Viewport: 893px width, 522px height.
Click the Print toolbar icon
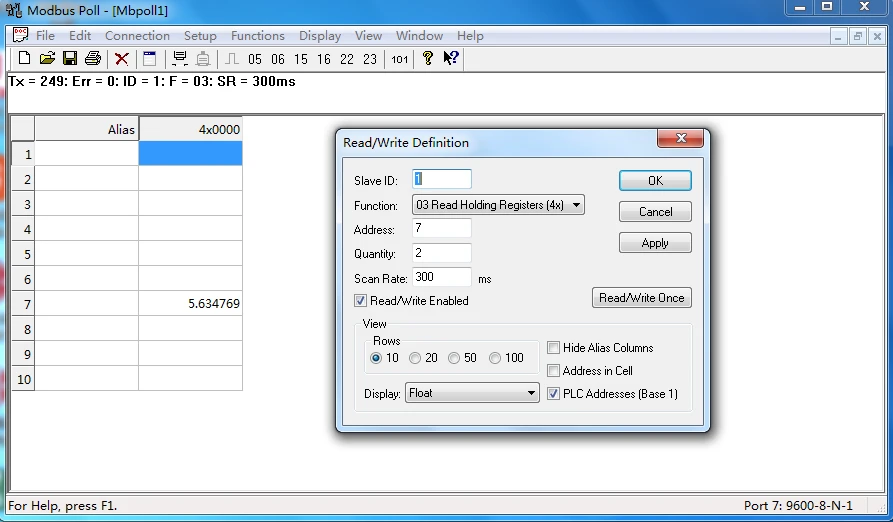(93, 59)
